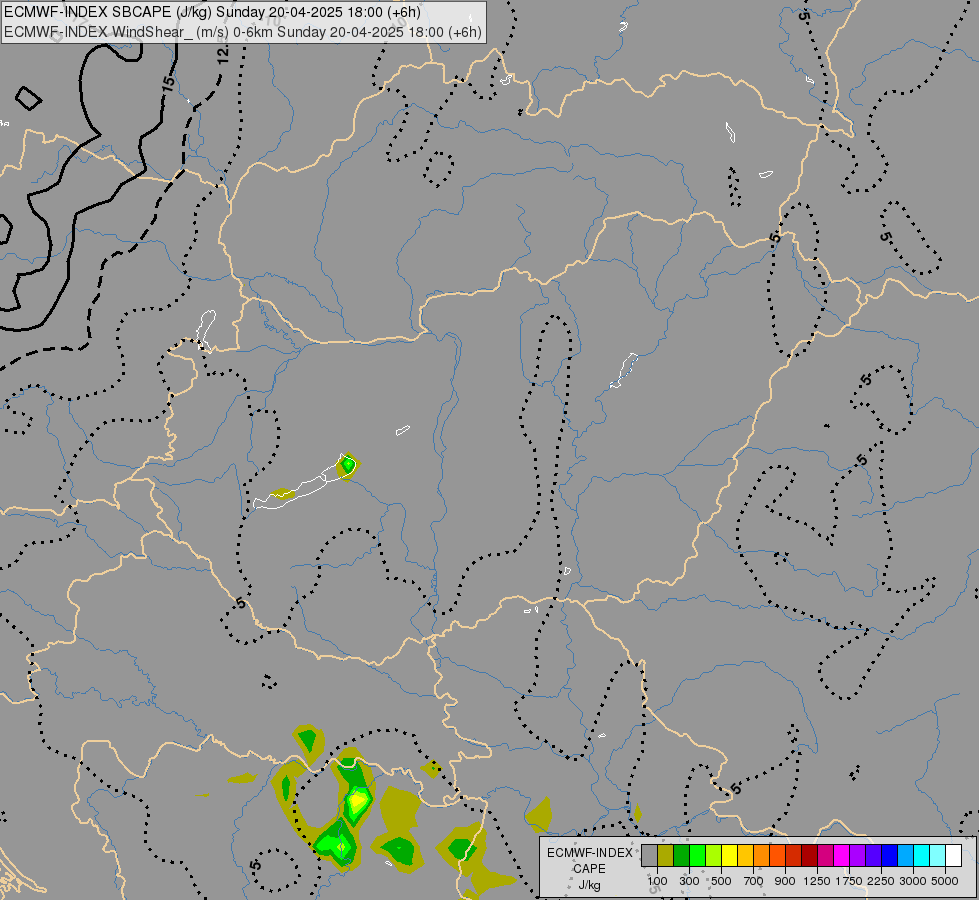The height and width of the screenshot is (900, 979).
Task: Click the '5000' legend value
Action: [x=945, y=881]
